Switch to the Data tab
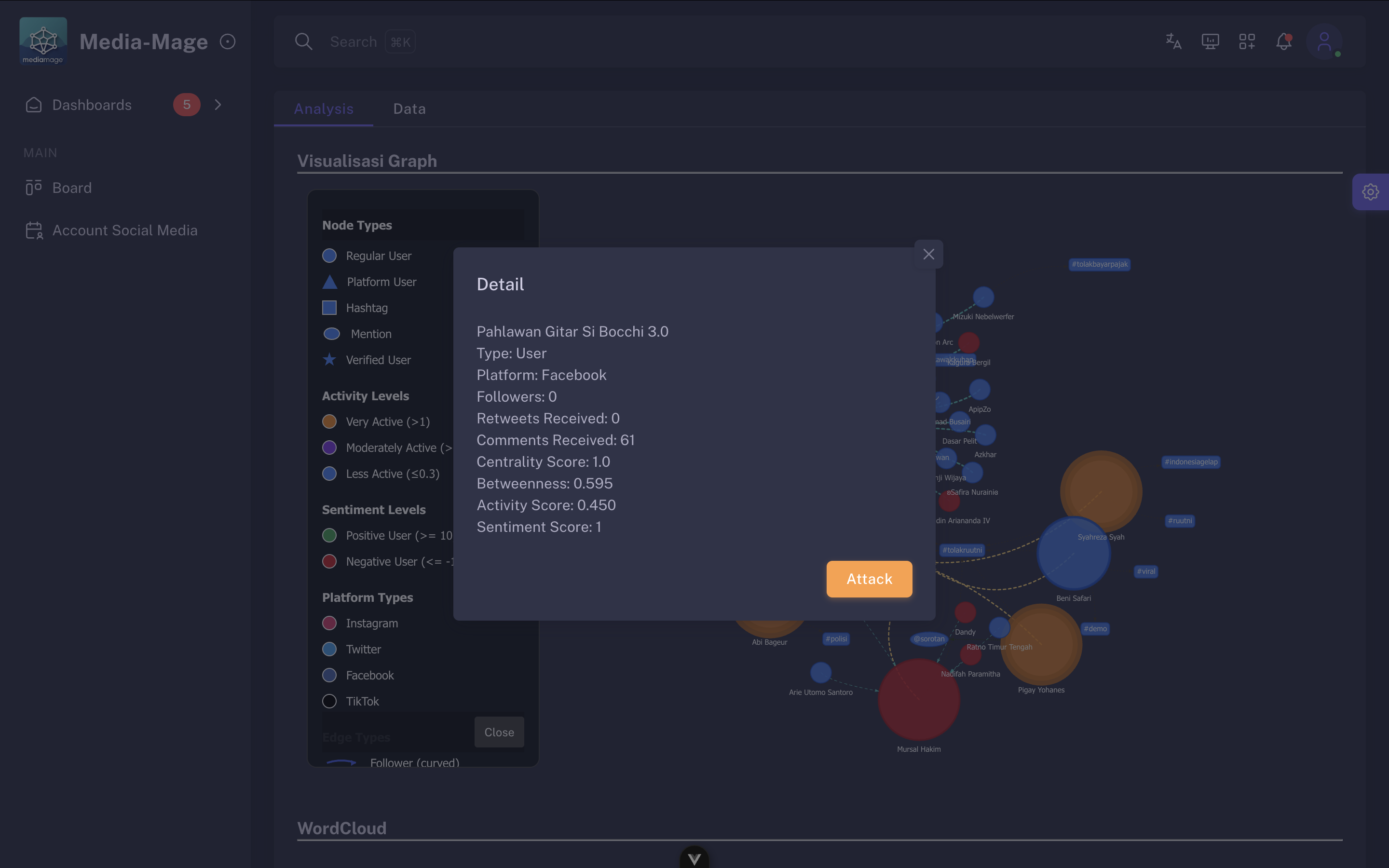Screen dimensions: 1389x868 coord(409,108)
